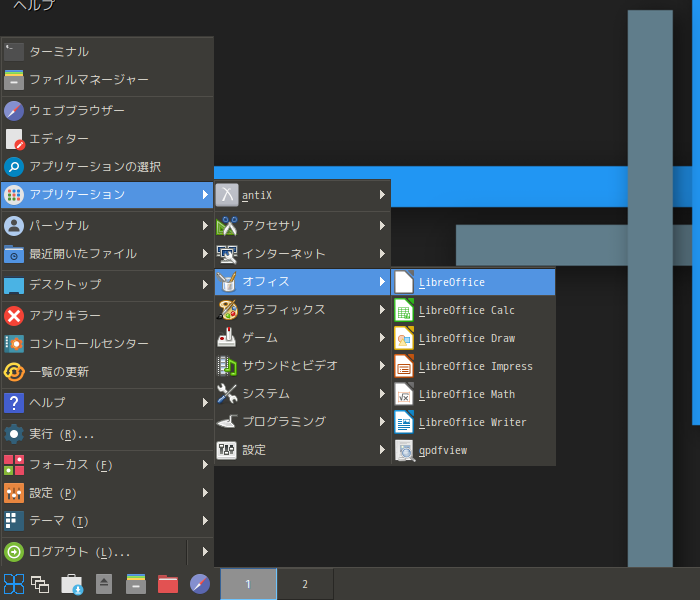Screen dimensions: 700x600
Task: Open エディター from the menu
Action: point(107,139)
